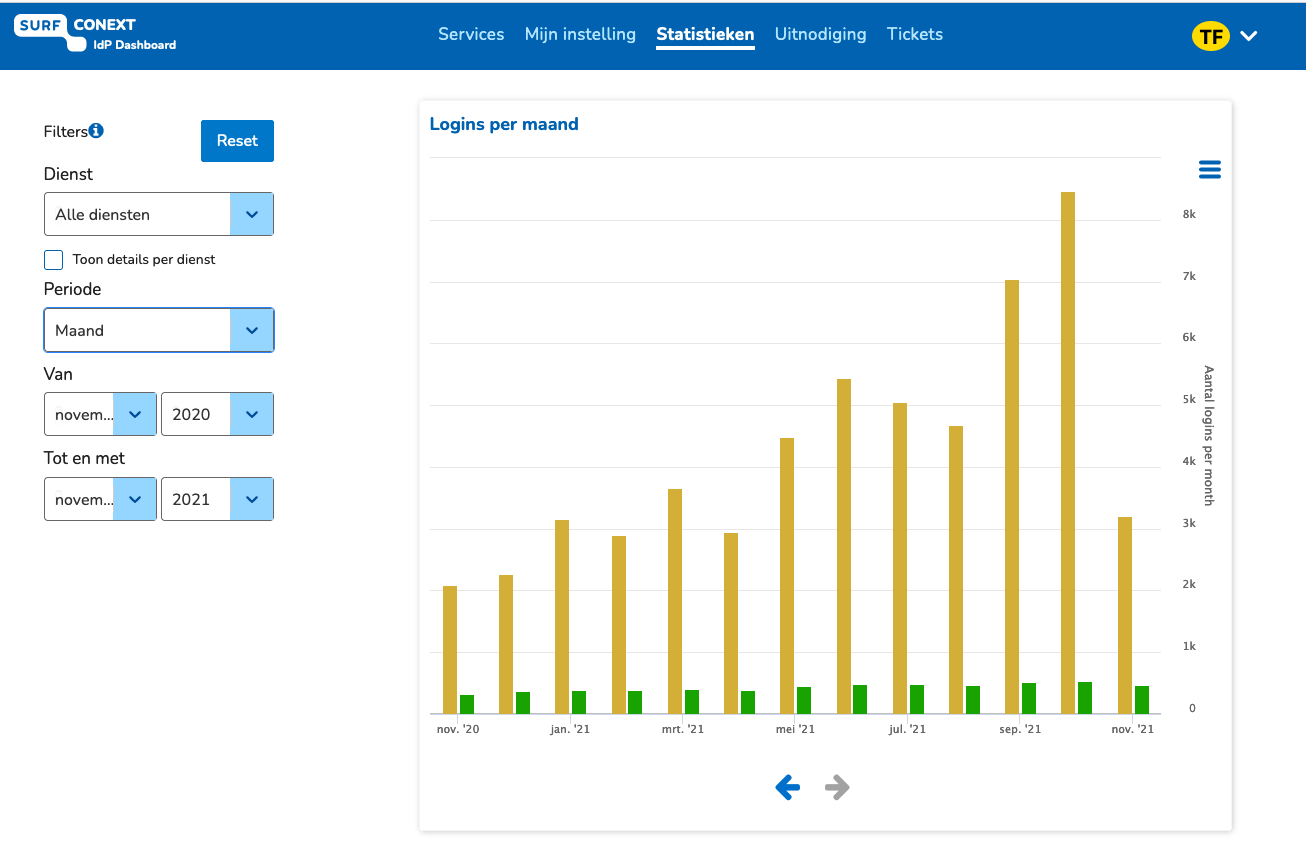
Task: Open the Van month dropdown
Action: pyautogui.click(x=100, y=414)
